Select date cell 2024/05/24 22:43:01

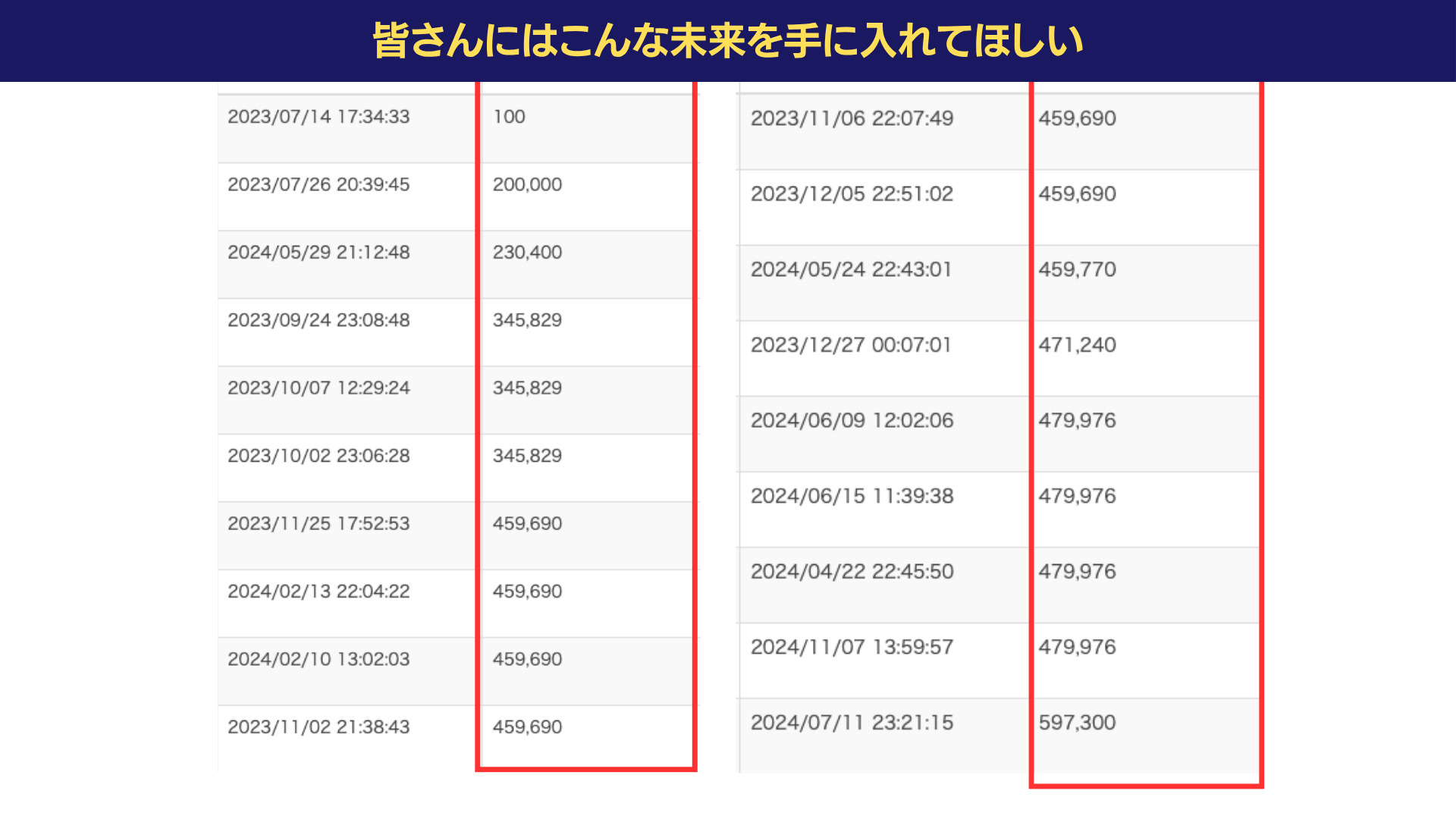852,269
